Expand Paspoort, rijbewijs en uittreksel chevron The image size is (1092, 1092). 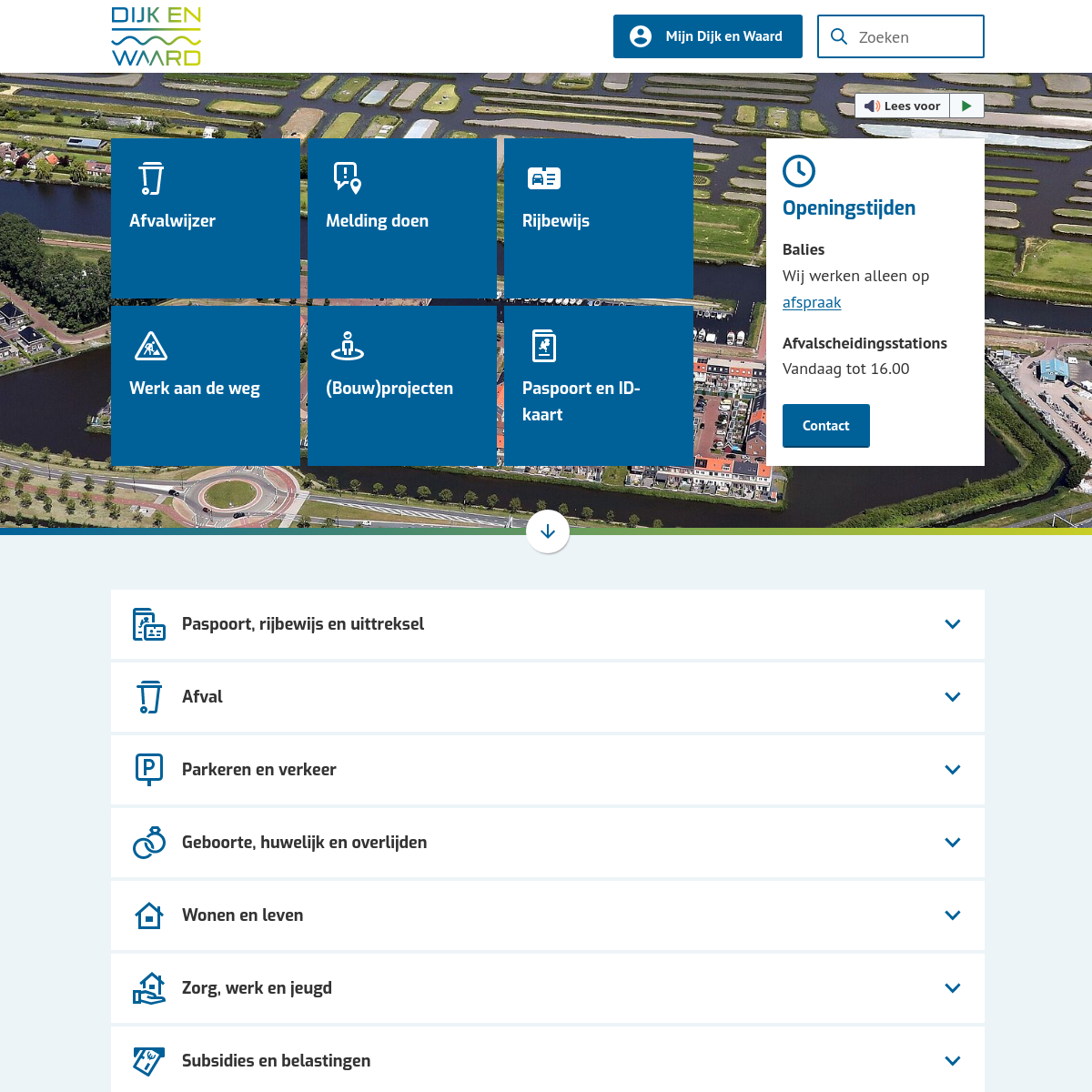(x=953, y=624)
